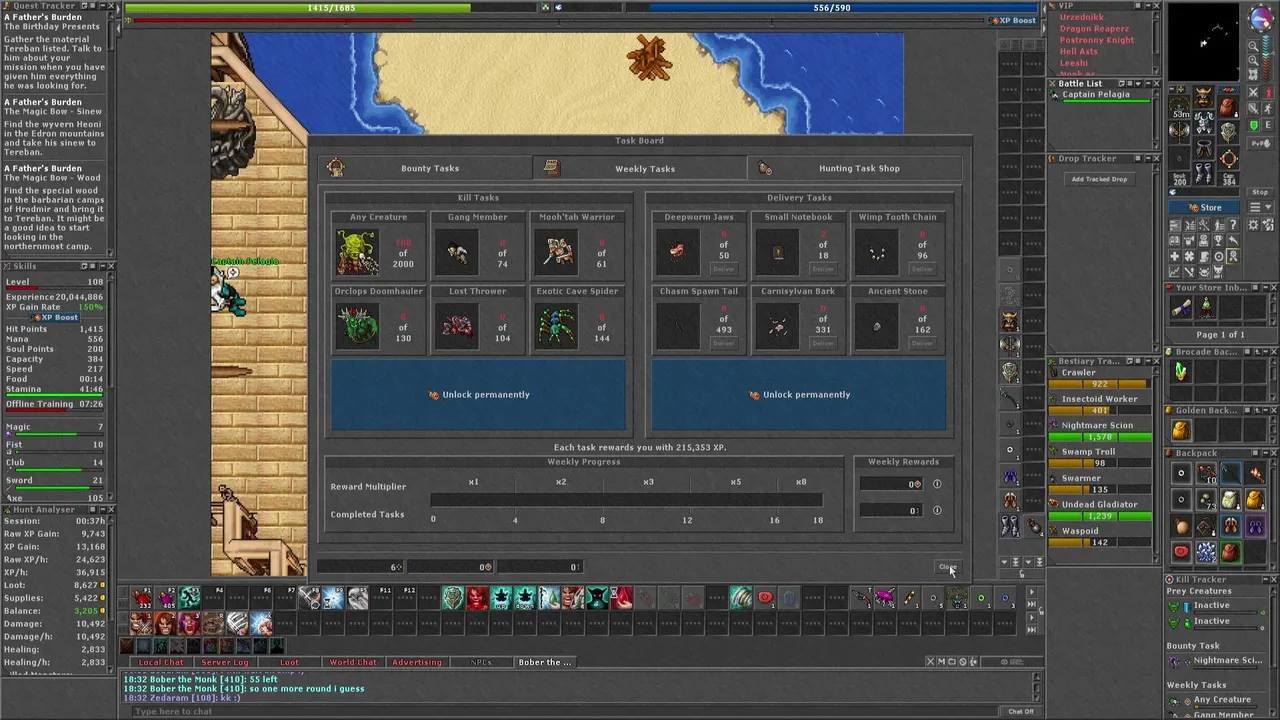Select the Orclops Doomhauler task icon
The image size is (1280, 720).
point(357,326)
